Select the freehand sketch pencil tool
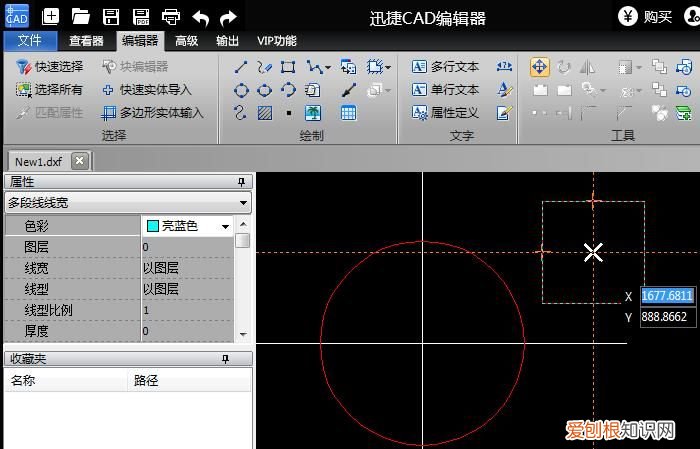The image size is (700, 449). [x=264, y=67]
